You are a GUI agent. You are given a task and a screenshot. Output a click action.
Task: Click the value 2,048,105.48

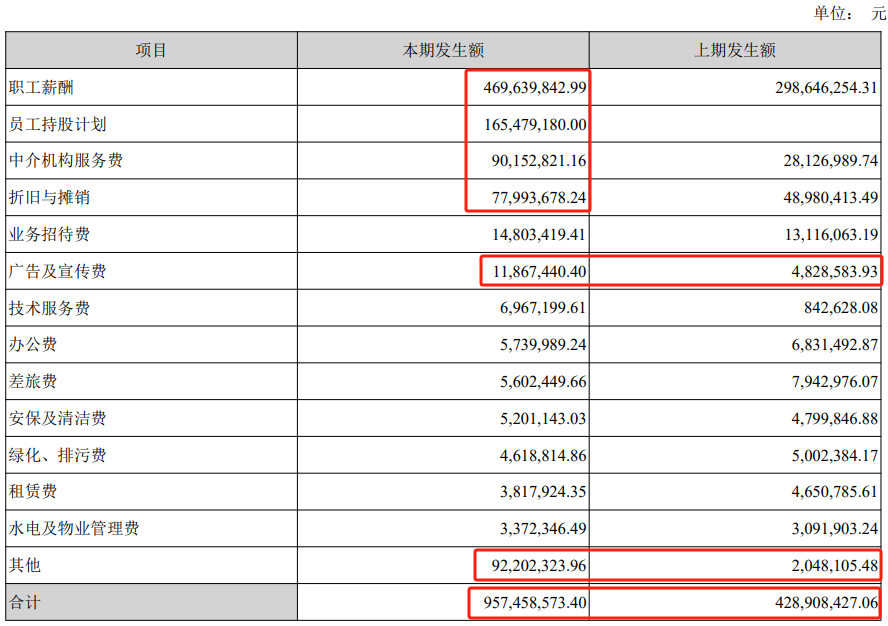[834, 565]
